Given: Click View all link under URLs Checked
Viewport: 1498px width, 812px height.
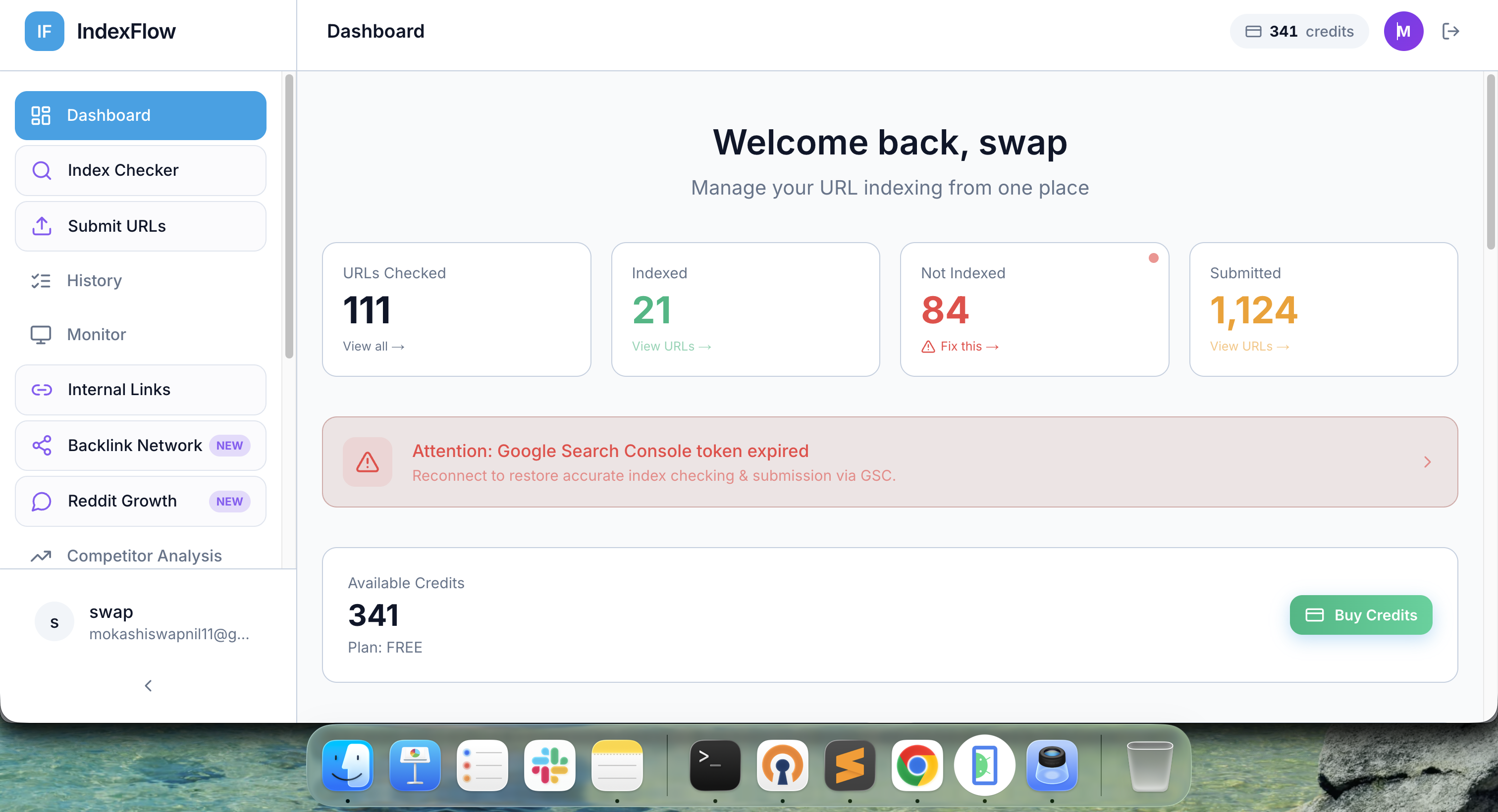Looking at the screenshot, I should (x=374, y=347).
